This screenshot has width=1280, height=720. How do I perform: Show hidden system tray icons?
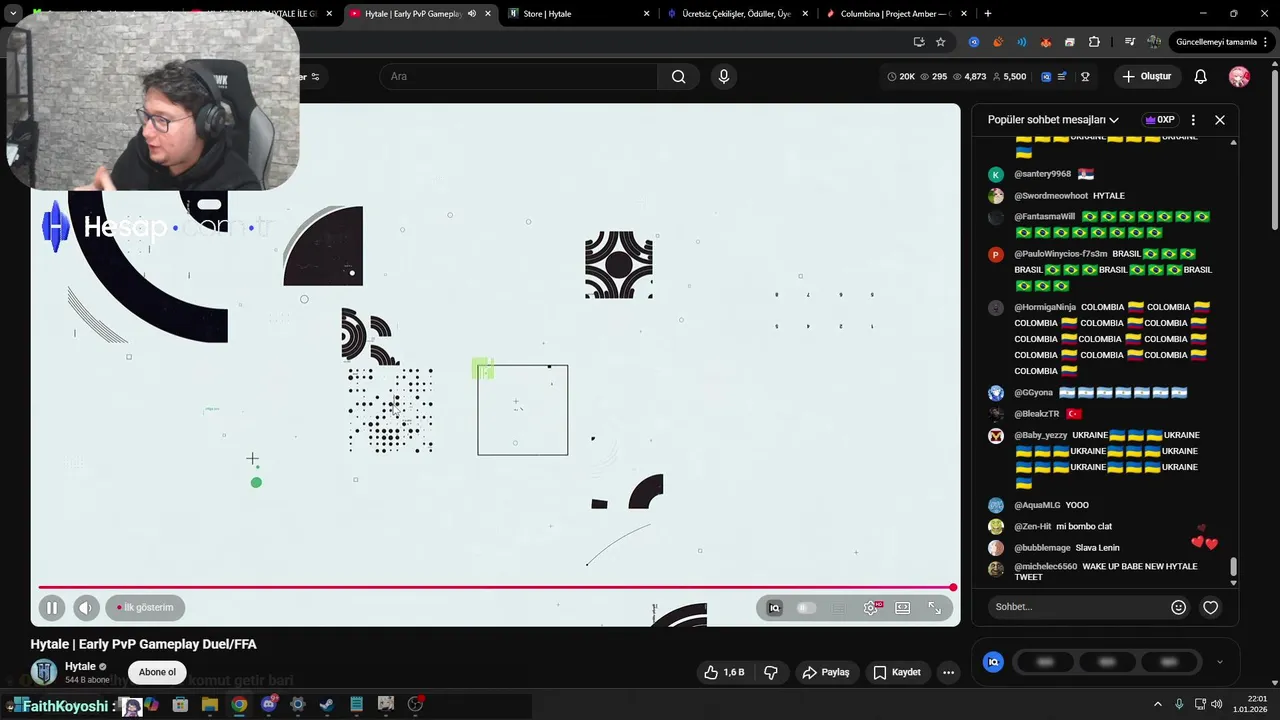pos(1158,705)
